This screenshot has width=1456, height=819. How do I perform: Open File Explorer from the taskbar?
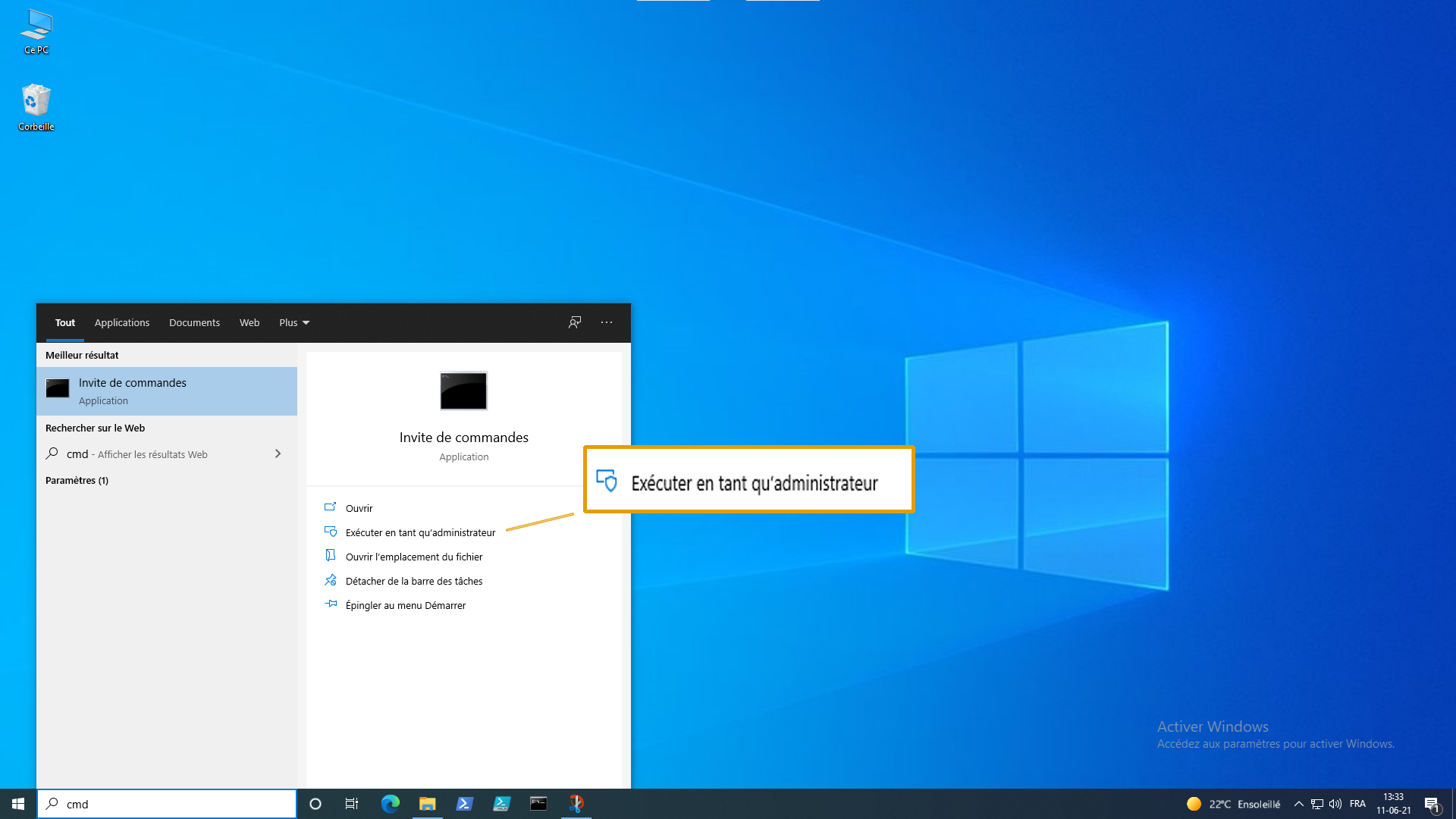427,804
